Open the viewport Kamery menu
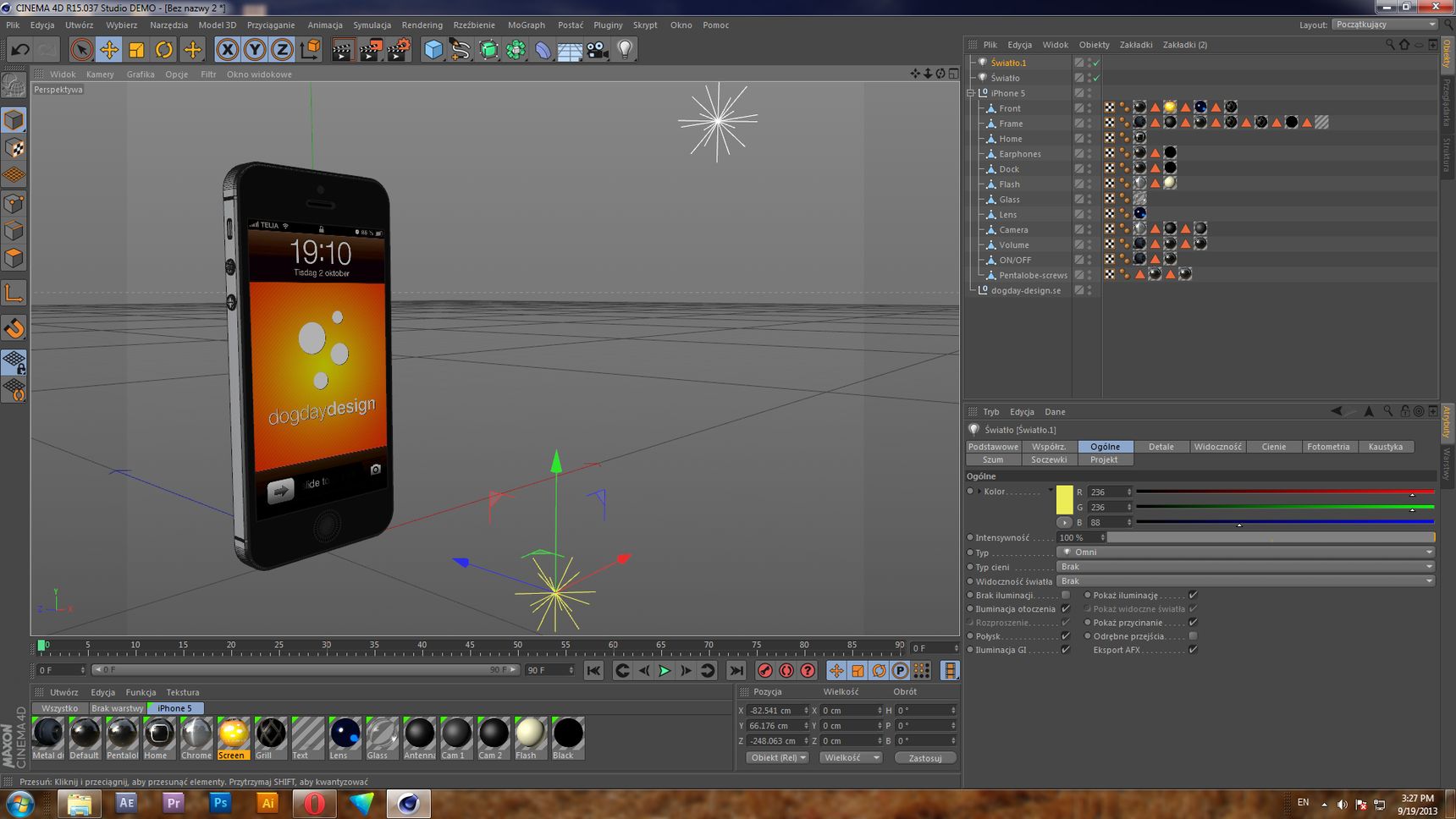This screenshot has width=1456, height=819. pos(100,74)
